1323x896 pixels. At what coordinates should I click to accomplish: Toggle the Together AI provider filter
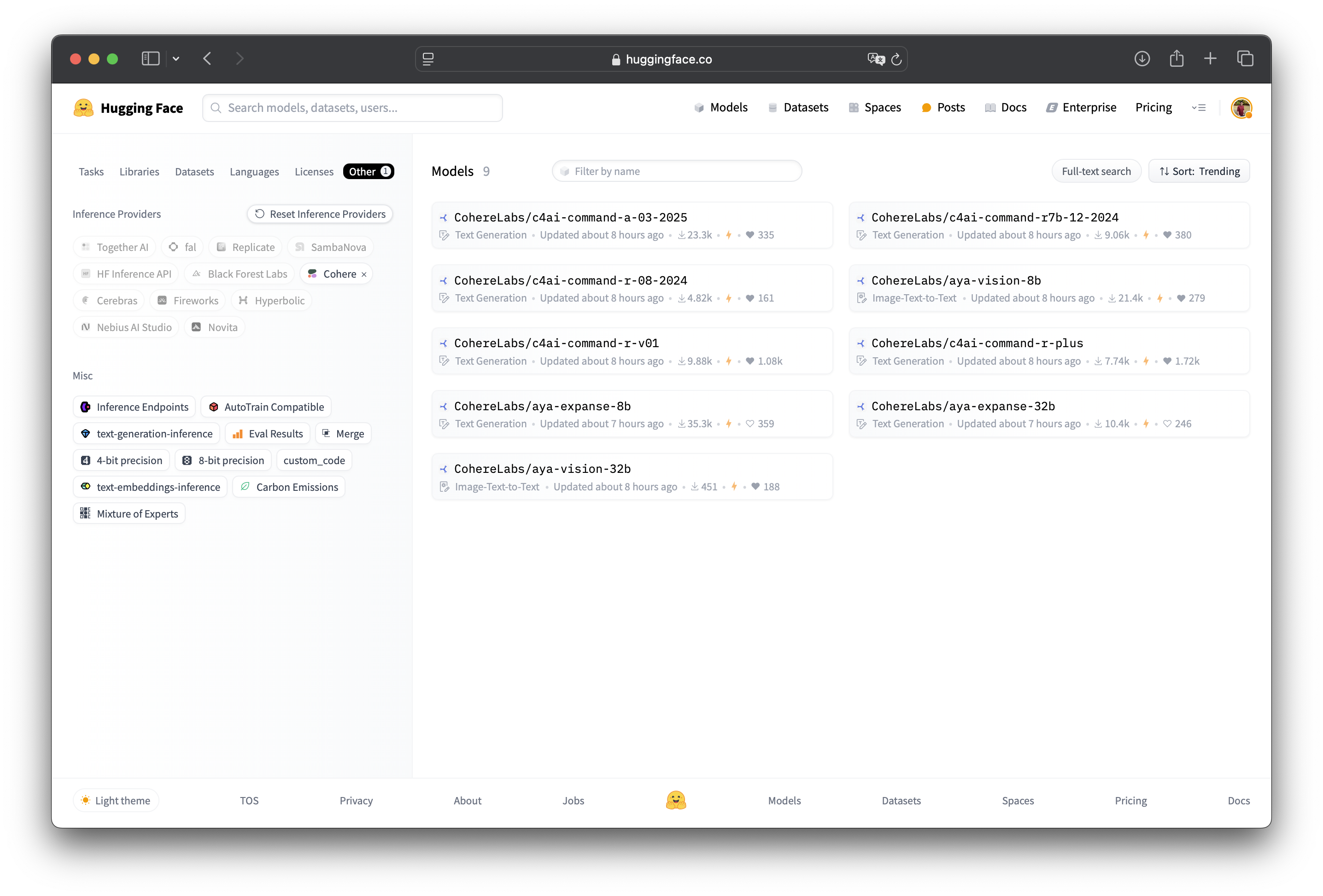[114, 247]
